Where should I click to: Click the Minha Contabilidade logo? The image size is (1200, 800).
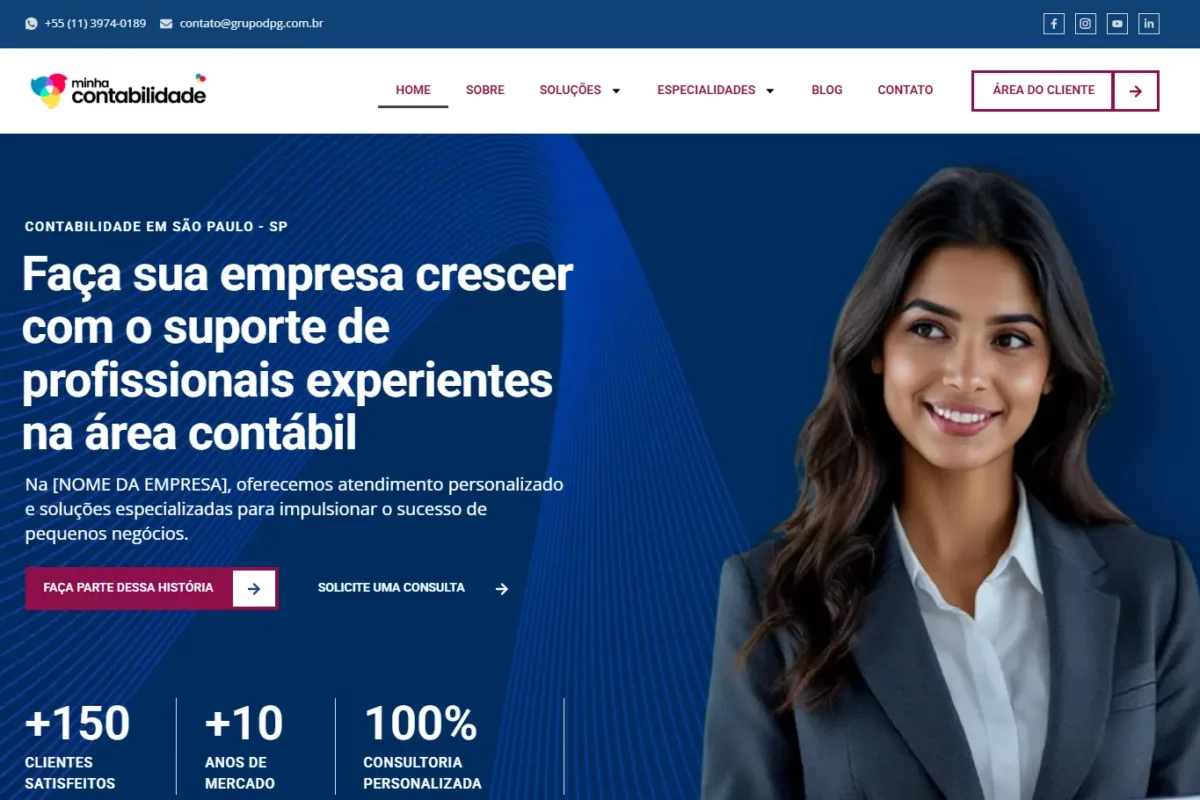coord(118,90)
